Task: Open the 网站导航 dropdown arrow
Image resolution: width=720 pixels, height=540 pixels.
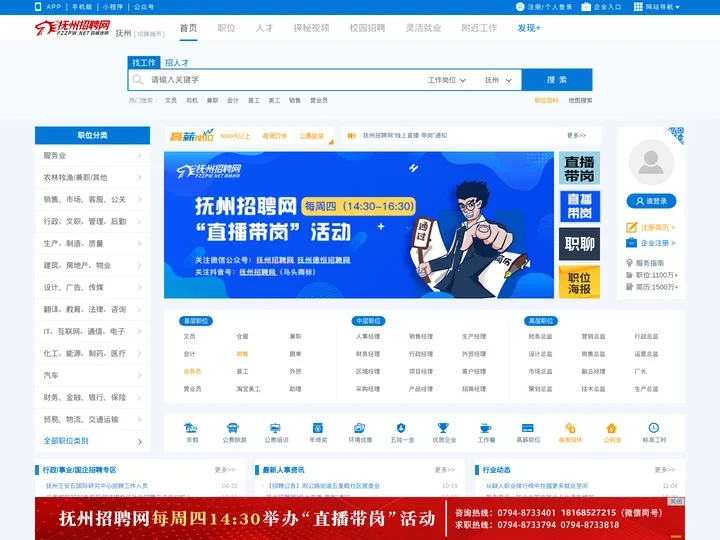Action: tap(677, 7)
